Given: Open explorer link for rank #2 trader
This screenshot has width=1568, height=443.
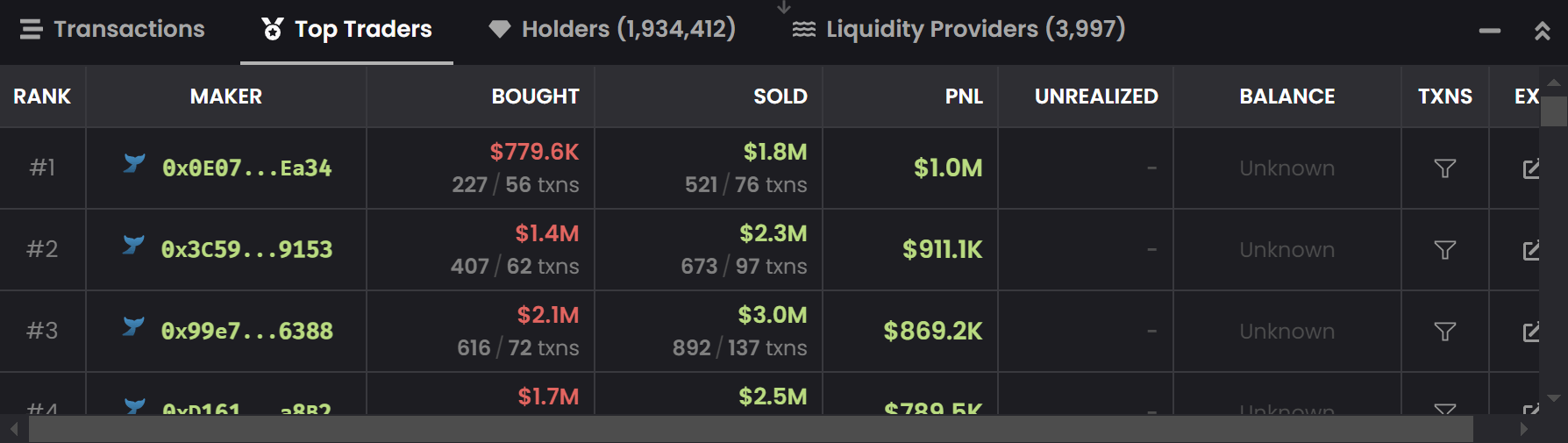Looking at the screenshot, I should [1530, 250].
